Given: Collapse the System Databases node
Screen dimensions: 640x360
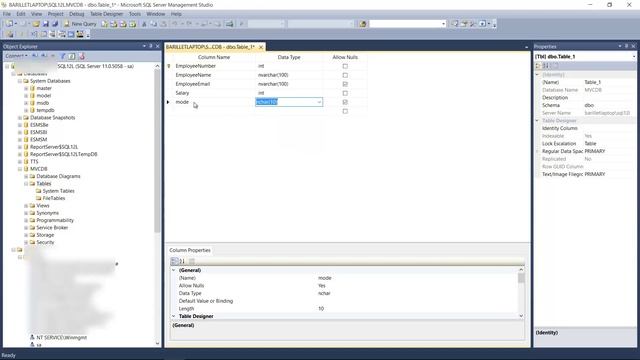Looking at the screenshot, I should coord(20,81).
